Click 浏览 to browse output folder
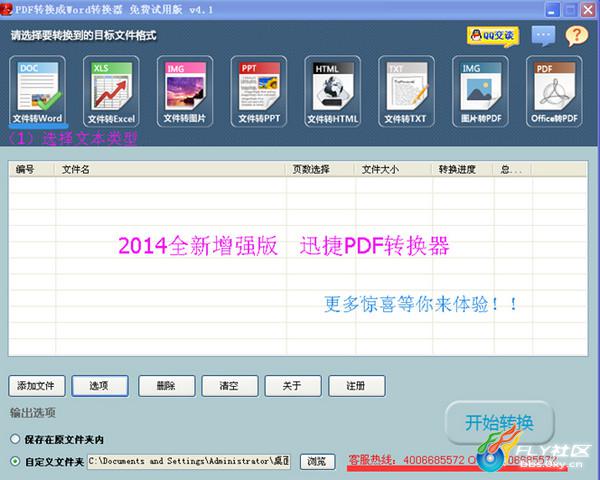600x480 pixels. pos(318,462)
